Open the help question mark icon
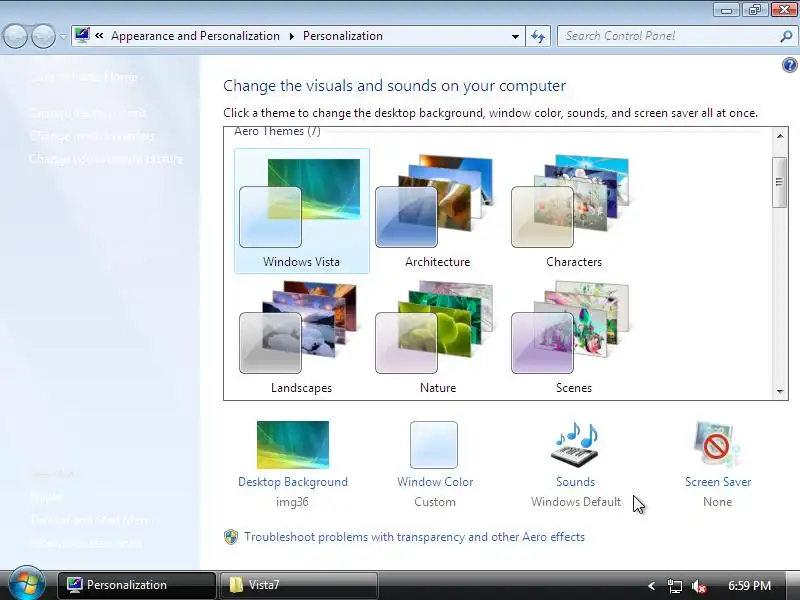 789,65
